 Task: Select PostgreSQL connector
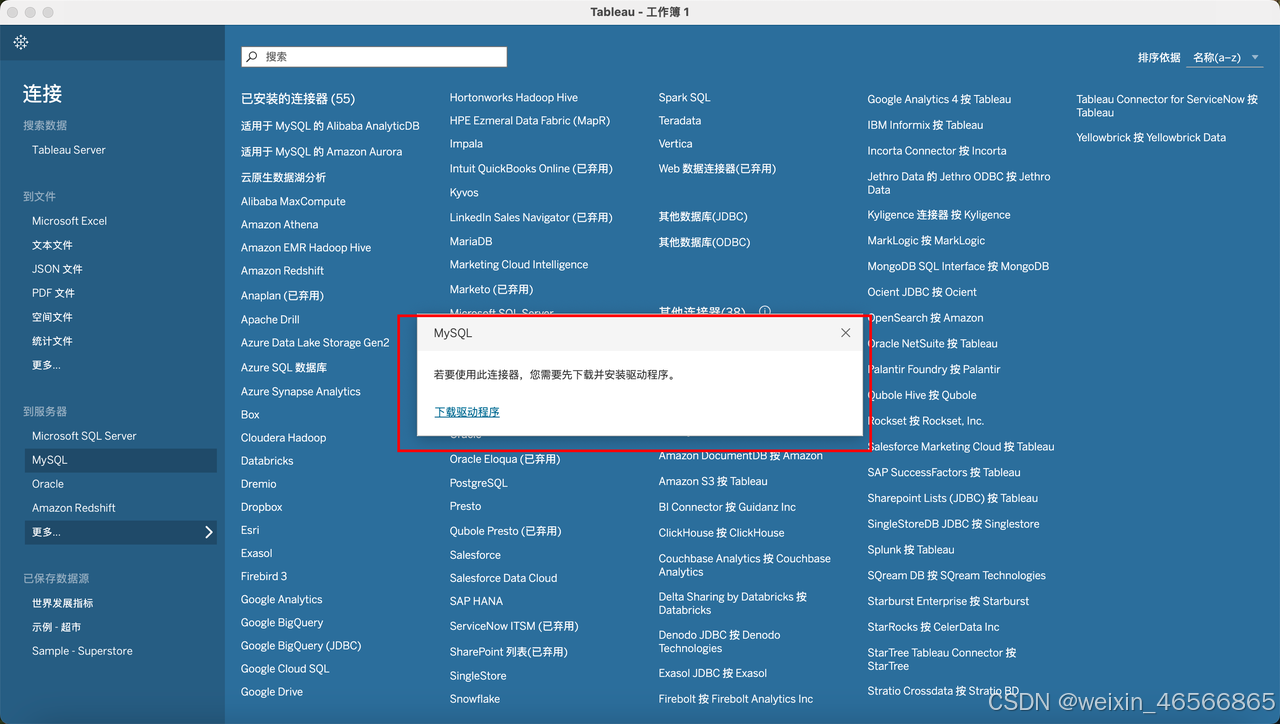479,483
